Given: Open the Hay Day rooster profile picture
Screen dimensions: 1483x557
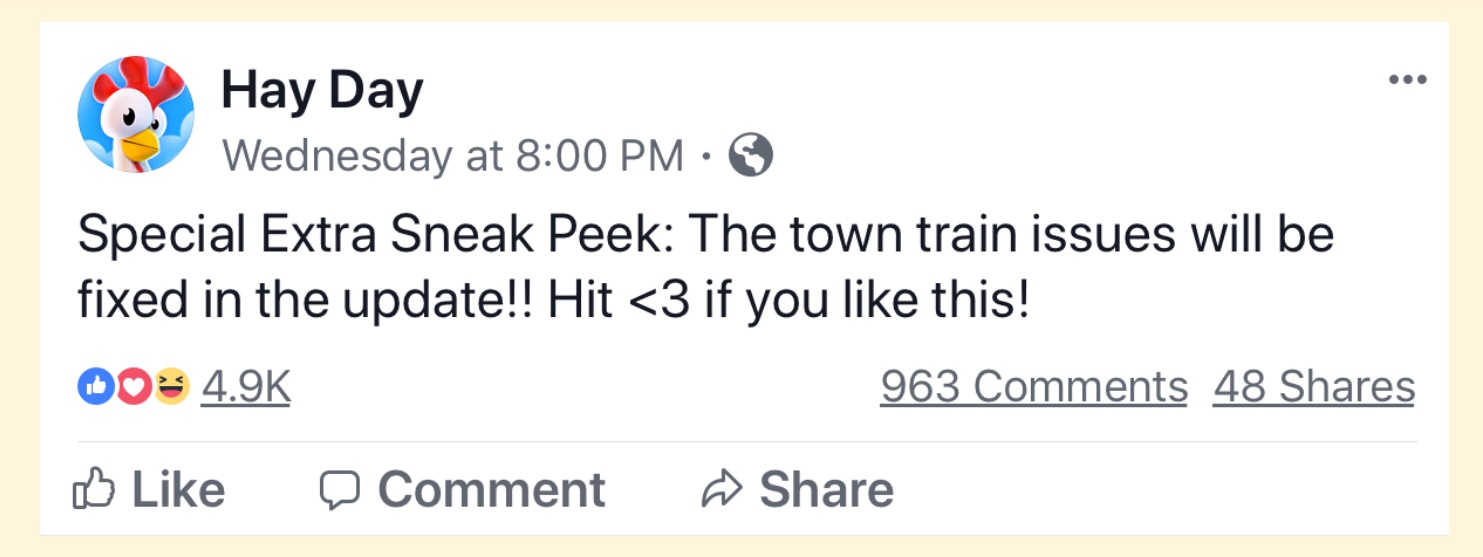Looking at the screenshot, I should [136, 115].
